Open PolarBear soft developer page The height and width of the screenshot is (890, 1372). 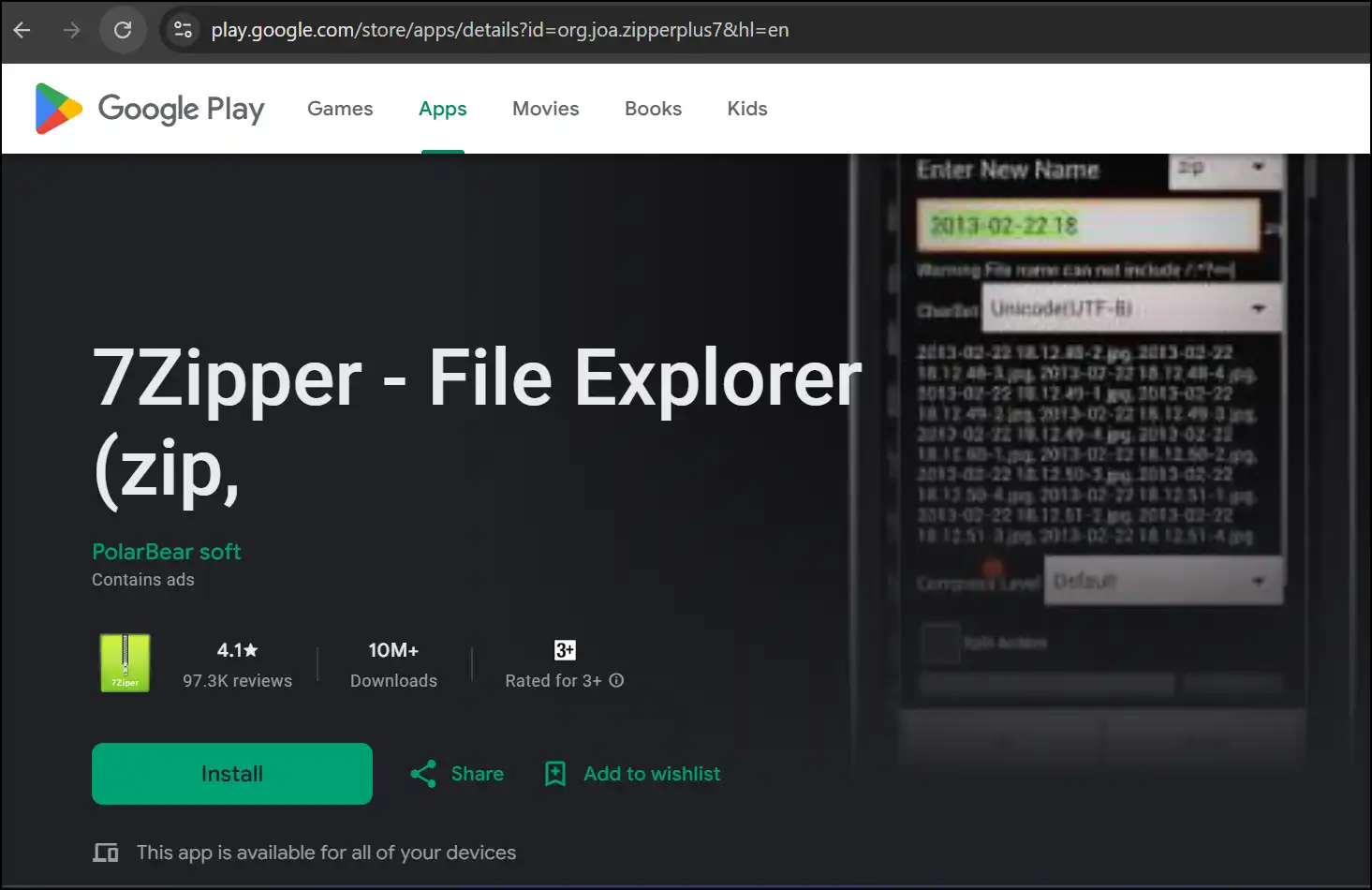167,552
